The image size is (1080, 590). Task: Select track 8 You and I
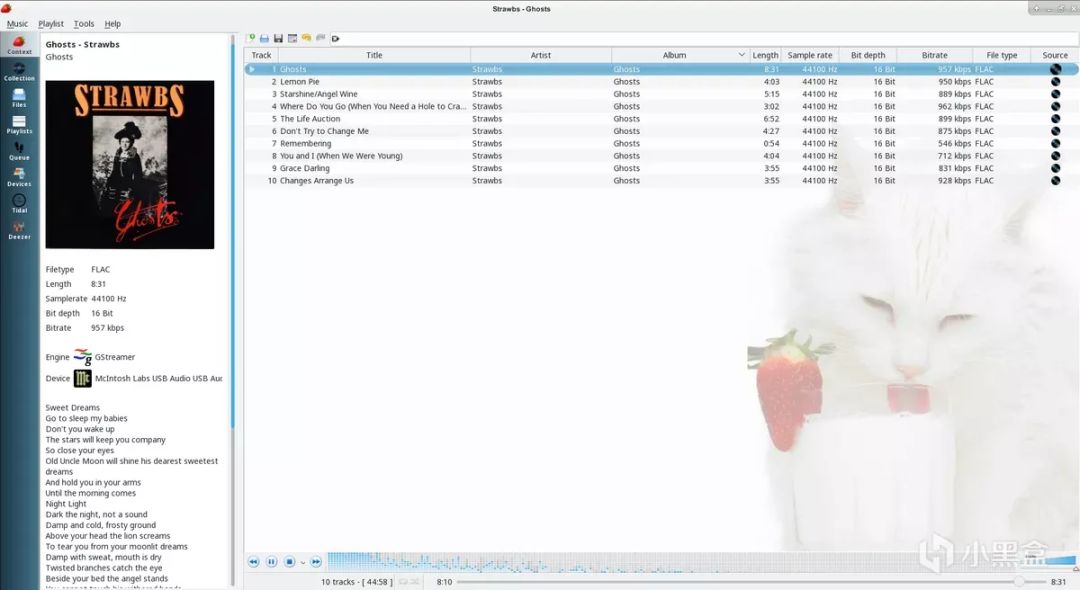[x=661, y=156]
